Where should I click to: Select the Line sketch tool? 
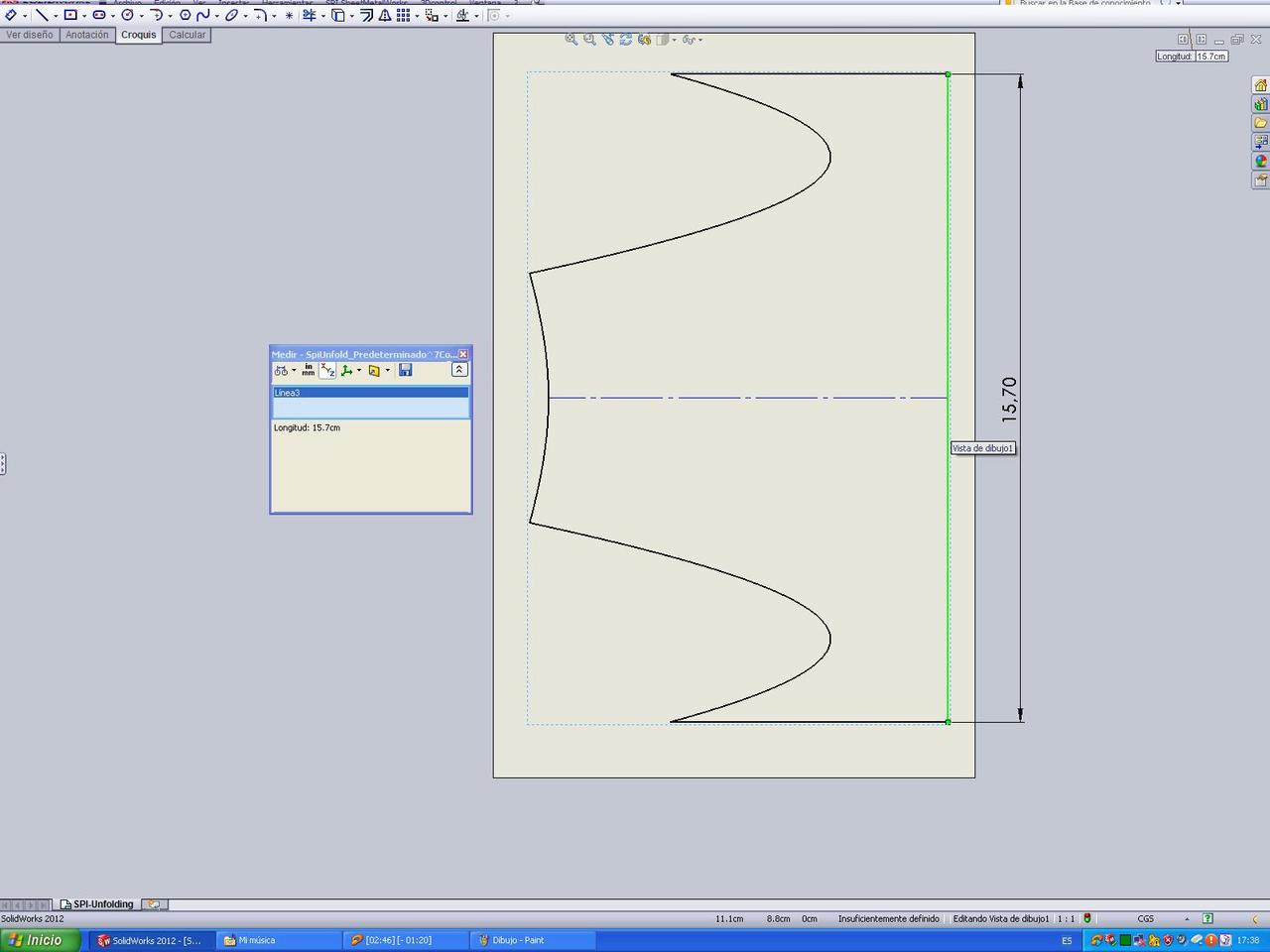pyautogui.click(x=42, y=15)
